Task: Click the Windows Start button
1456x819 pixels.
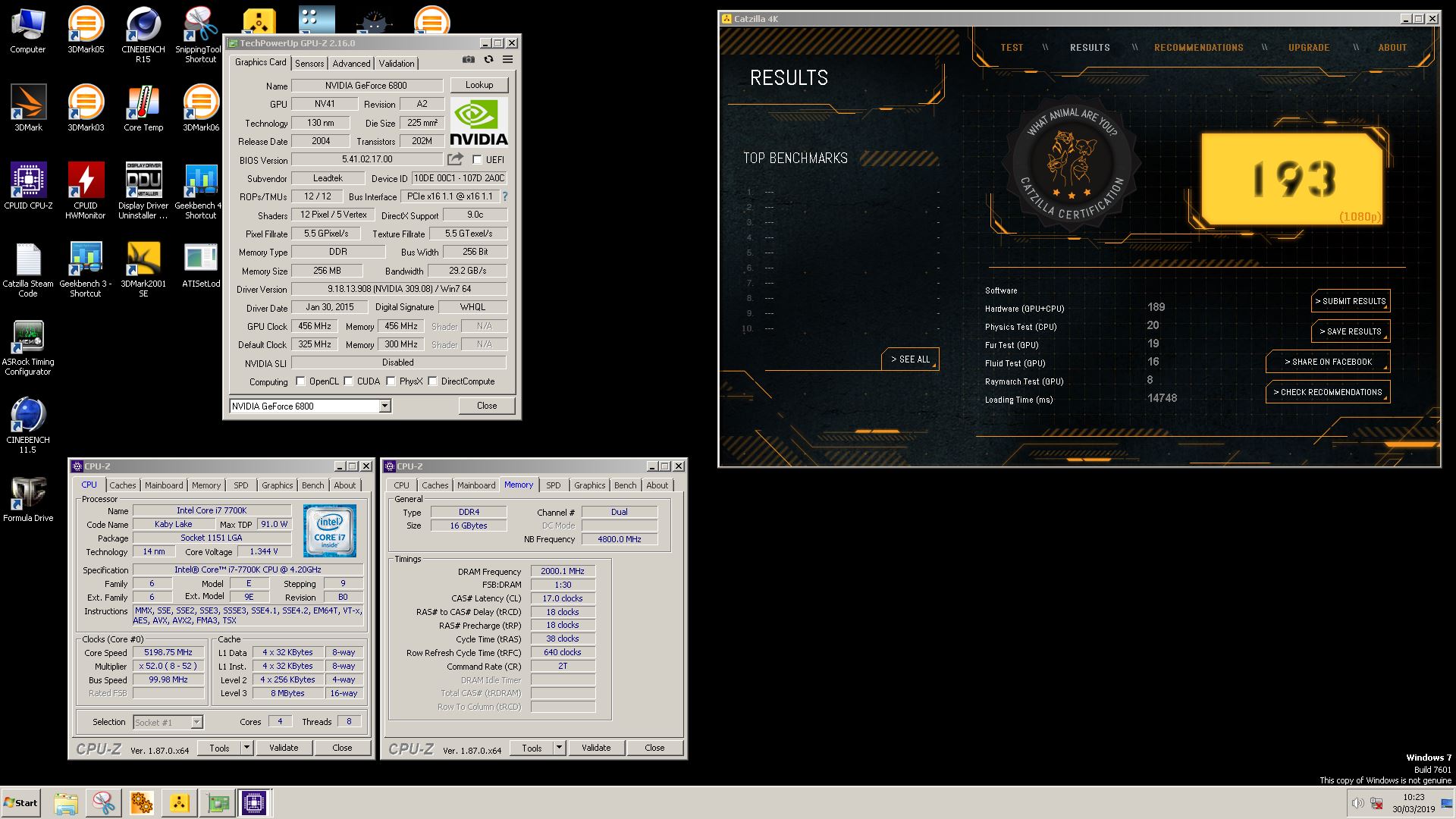Action: [21, 803]
